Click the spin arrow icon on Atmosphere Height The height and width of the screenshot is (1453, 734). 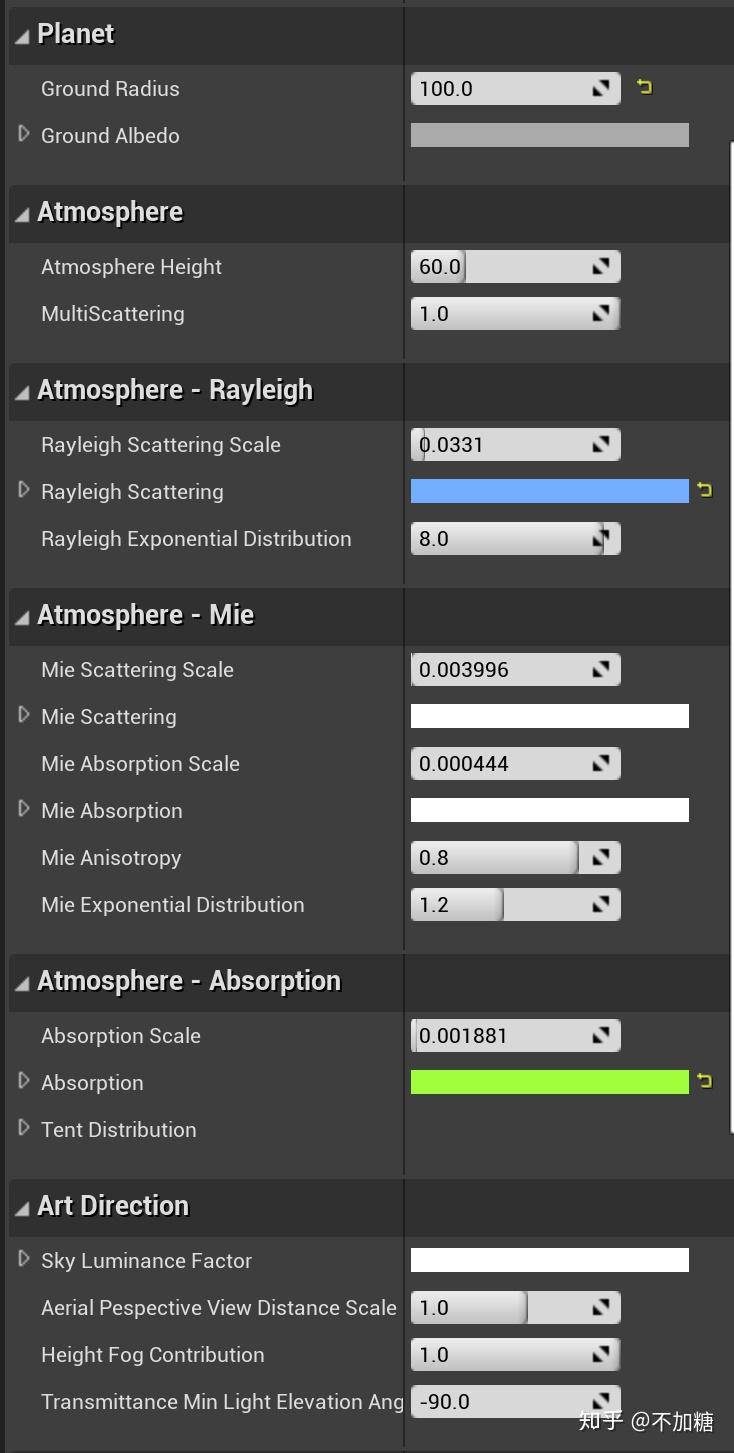coord(601,267)
